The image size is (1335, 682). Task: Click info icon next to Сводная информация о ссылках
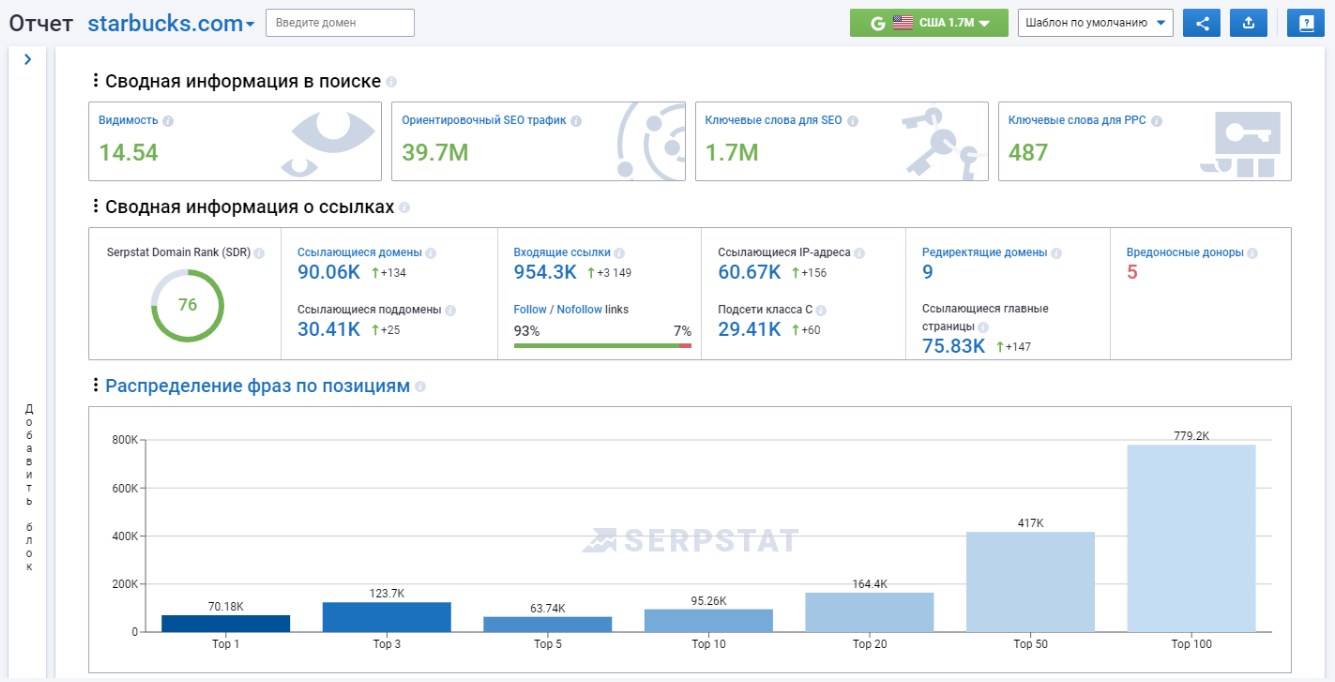tap(404, 208)
